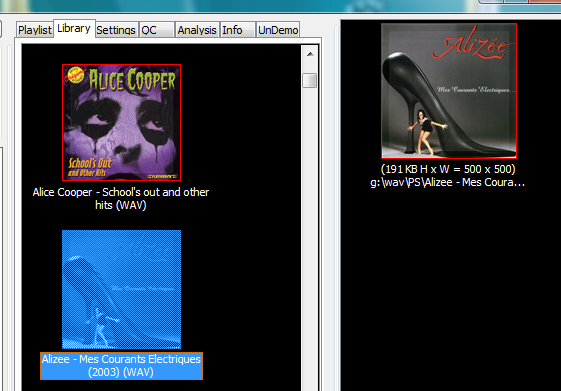Click the highlighted Alizee Mes Courants Electriques label
The height and width of the screenshot is (391, 561).
121,366
